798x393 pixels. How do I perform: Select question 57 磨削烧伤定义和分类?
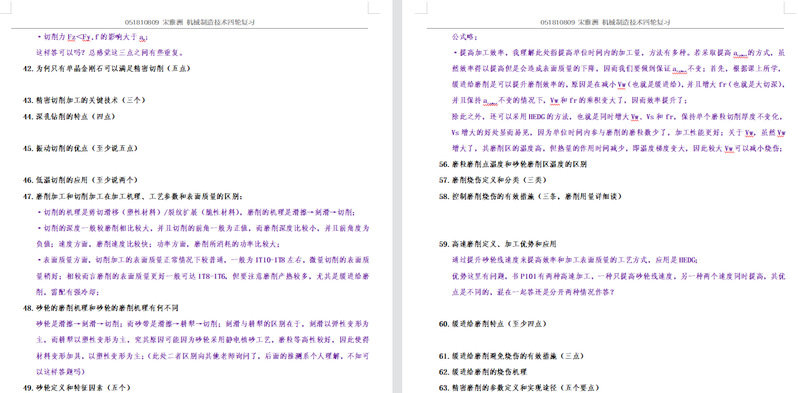492,180
